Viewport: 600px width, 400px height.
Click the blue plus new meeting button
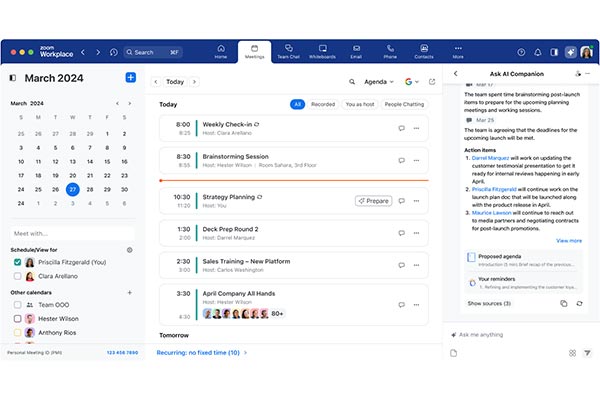click(131, 78)
